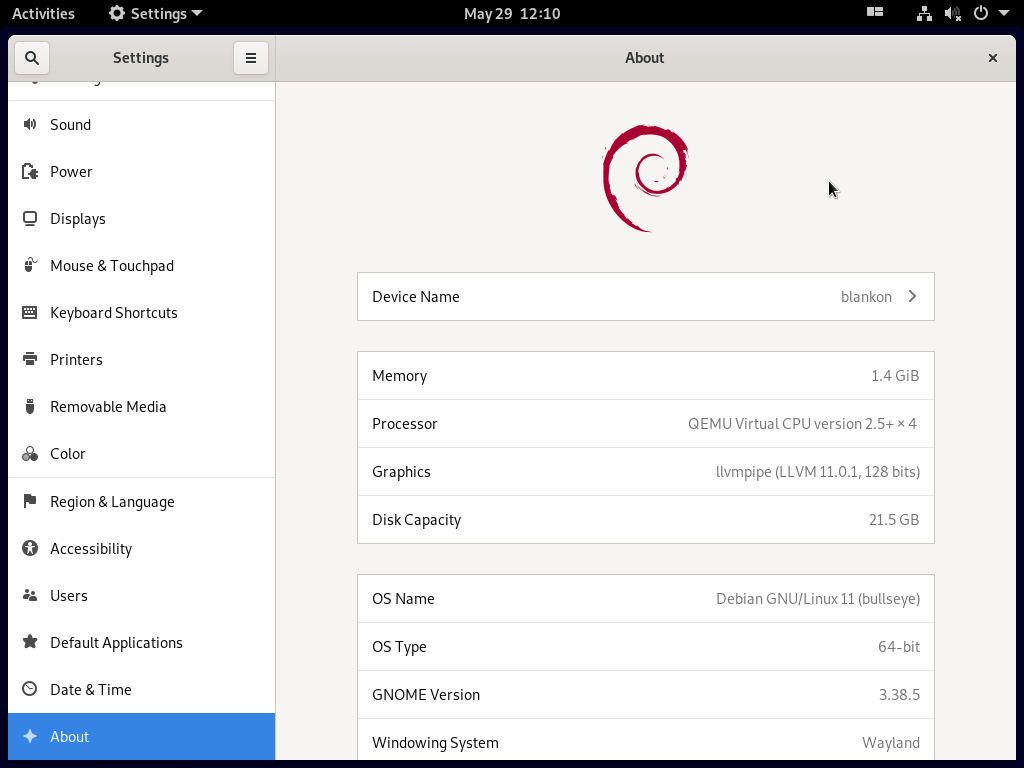Open the Sound settings panel

pos(142,124)
